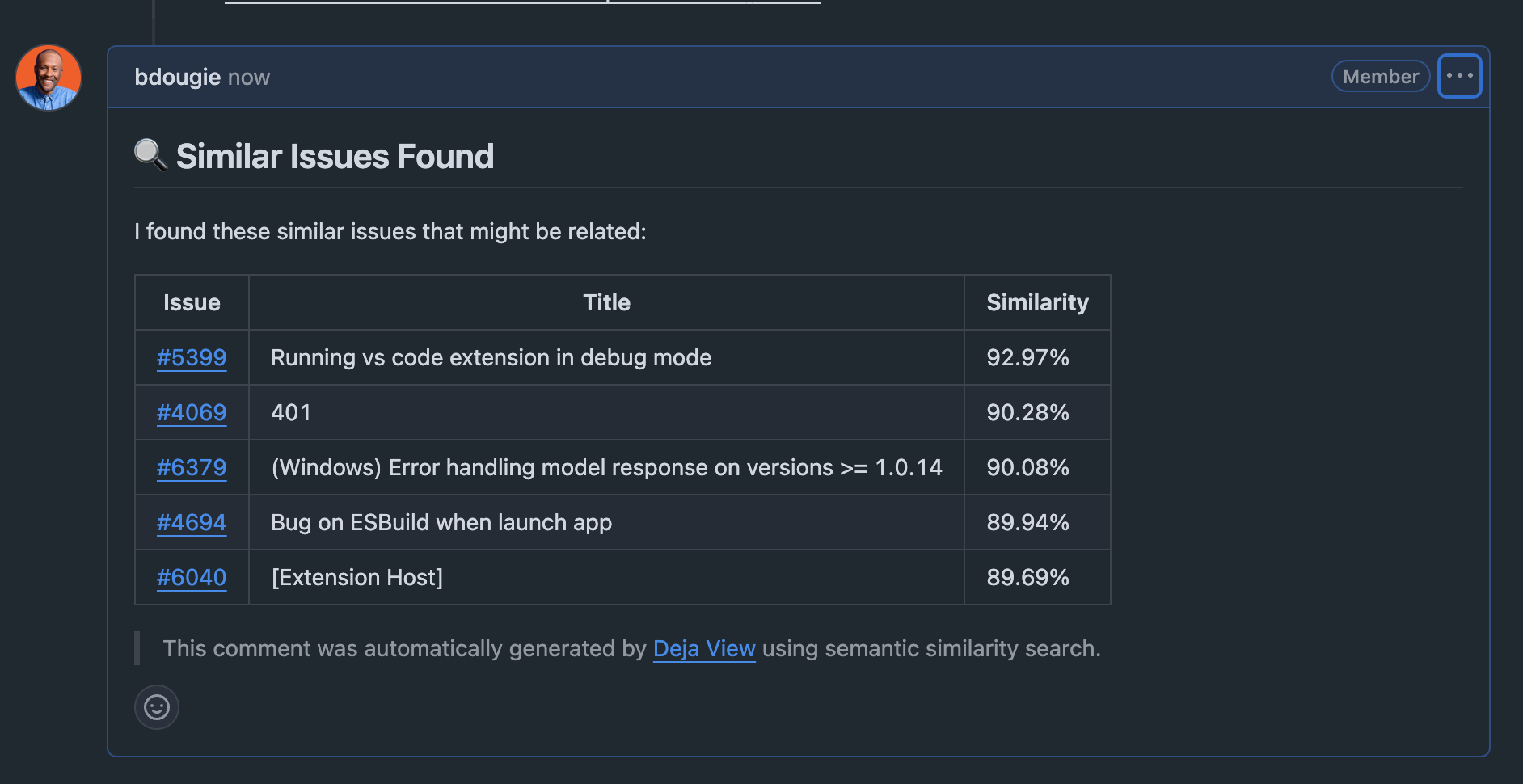
Task: Open issue #4694 link
Action: [x=192, y=522]
